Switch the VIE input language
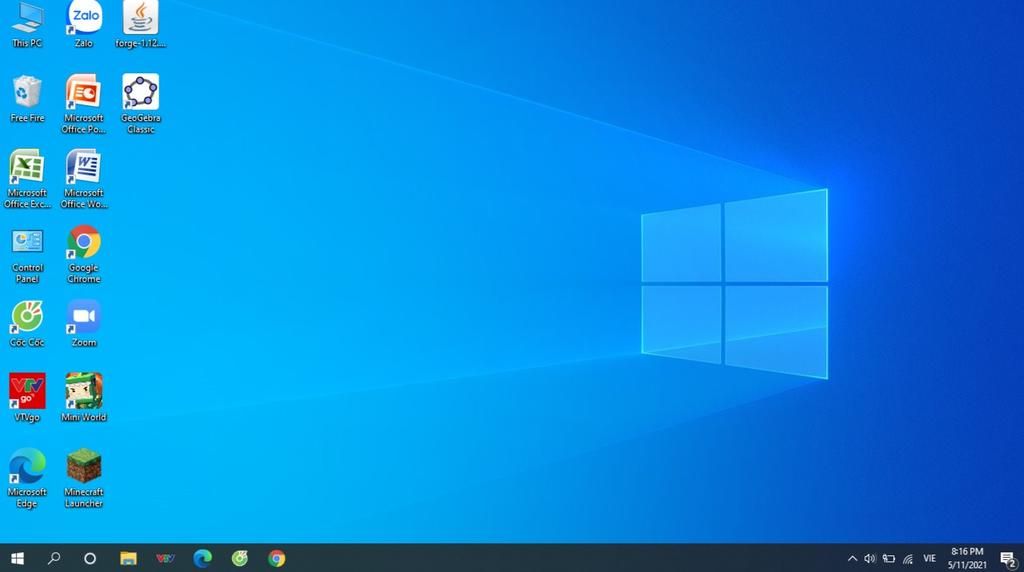 point(929,558)
